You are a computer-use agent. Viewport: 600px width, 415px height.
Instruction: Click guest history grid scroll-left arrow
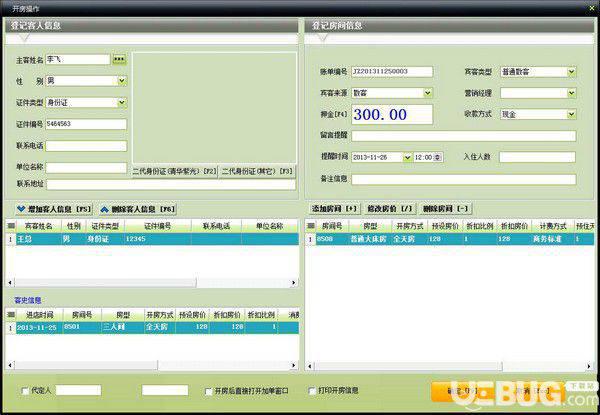point(10,365)
